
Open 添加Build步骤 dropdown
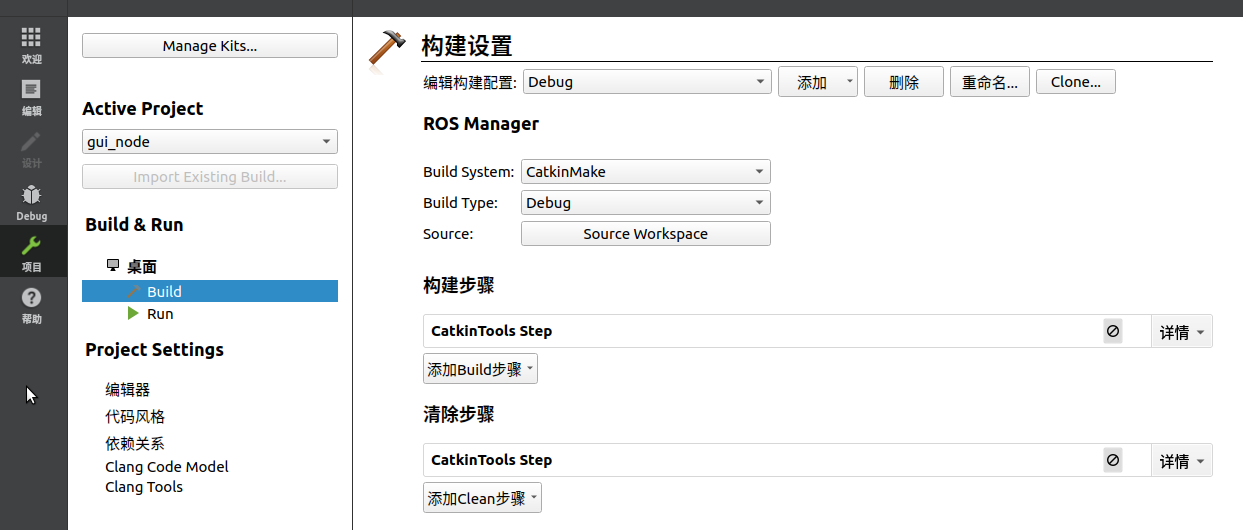pyautogui.click(x=480, y=369)
